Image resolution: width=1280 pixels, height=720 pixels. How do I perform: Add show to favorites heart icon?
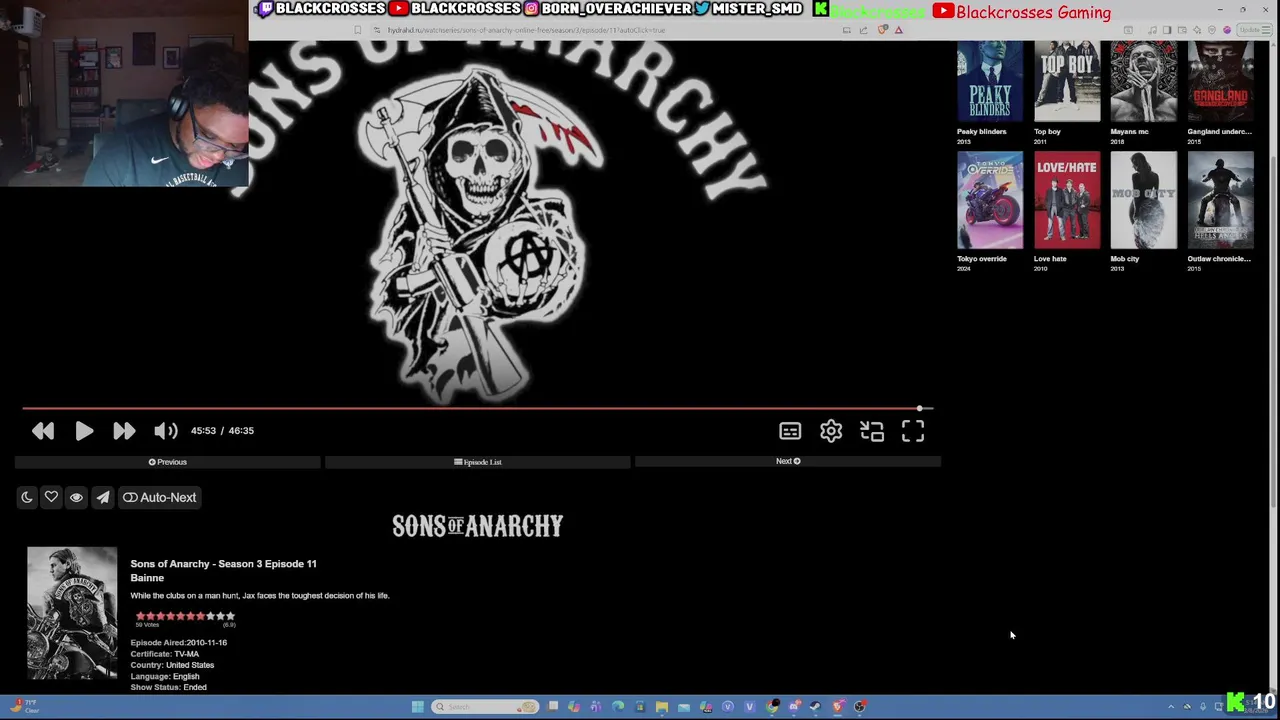click(51, 497)
